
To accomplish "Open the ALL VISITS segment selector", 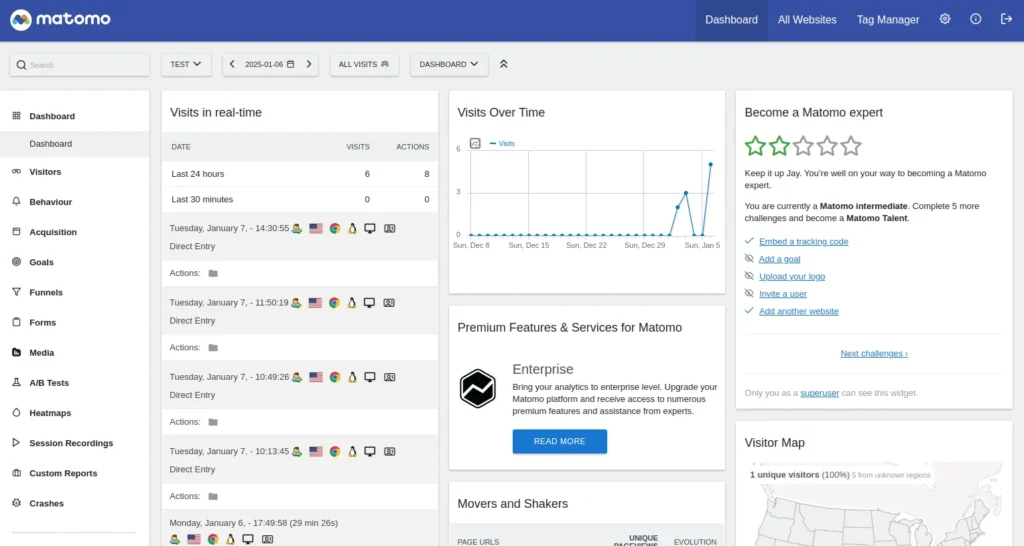I will click(364, 64).
